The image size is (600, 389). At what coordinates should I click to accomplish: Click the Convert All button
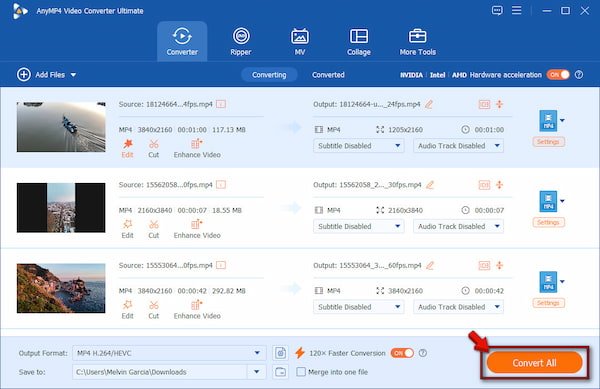(x=534, y=363)
